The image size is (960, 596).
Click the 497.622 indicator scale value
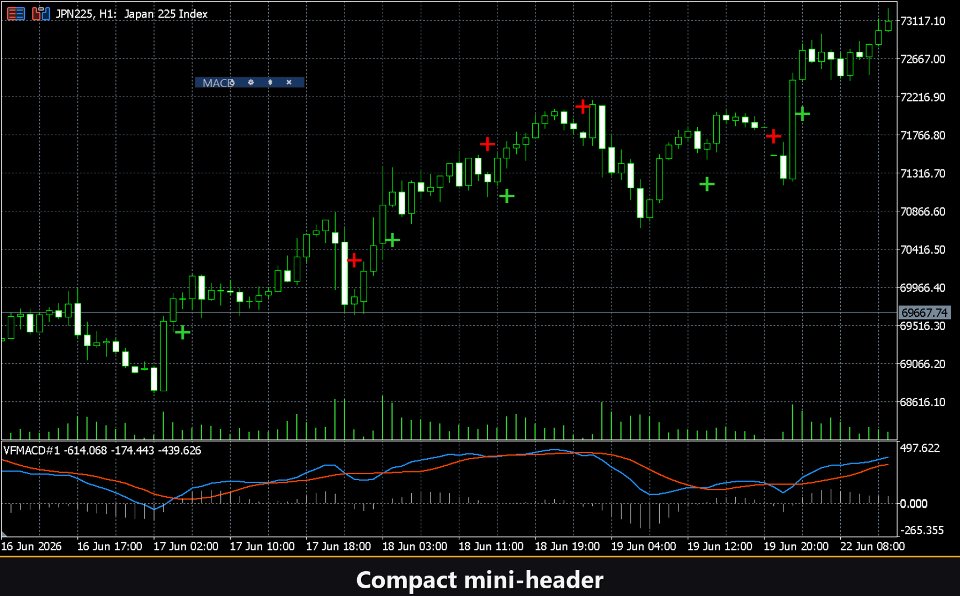(920, 448)
